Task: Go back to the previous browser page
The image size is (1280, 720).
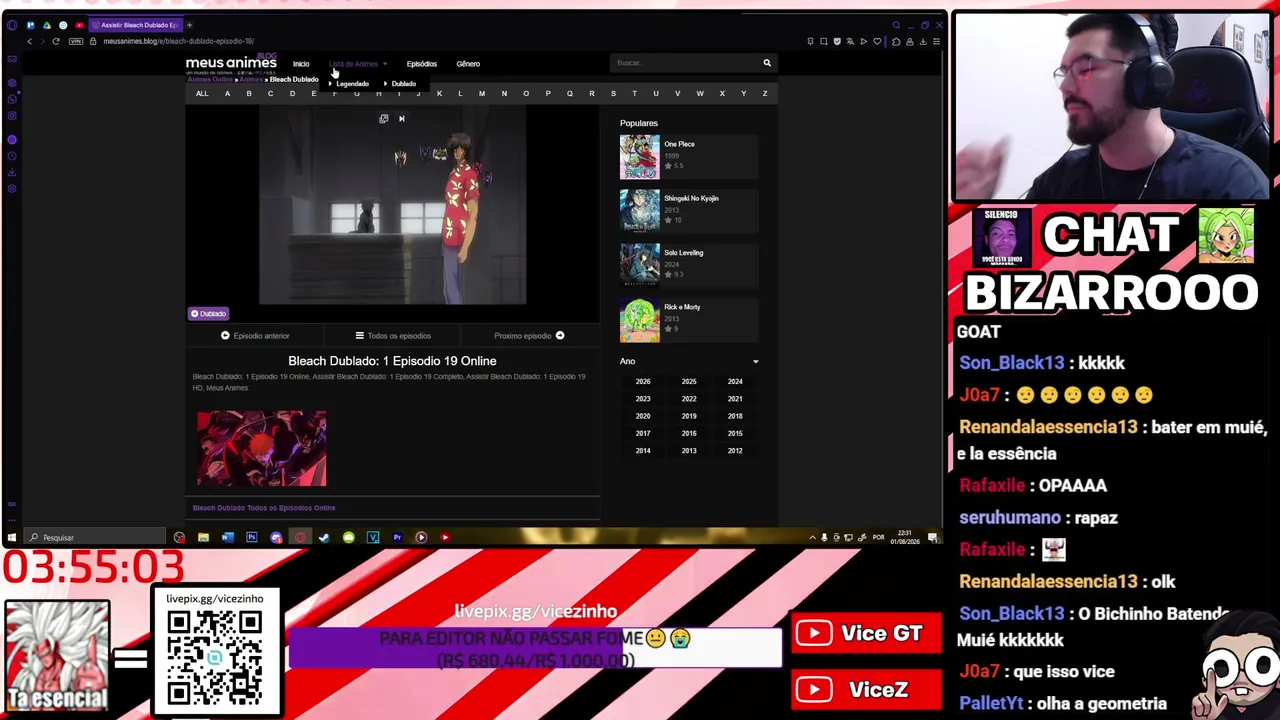Action: [x=29, y=41]
